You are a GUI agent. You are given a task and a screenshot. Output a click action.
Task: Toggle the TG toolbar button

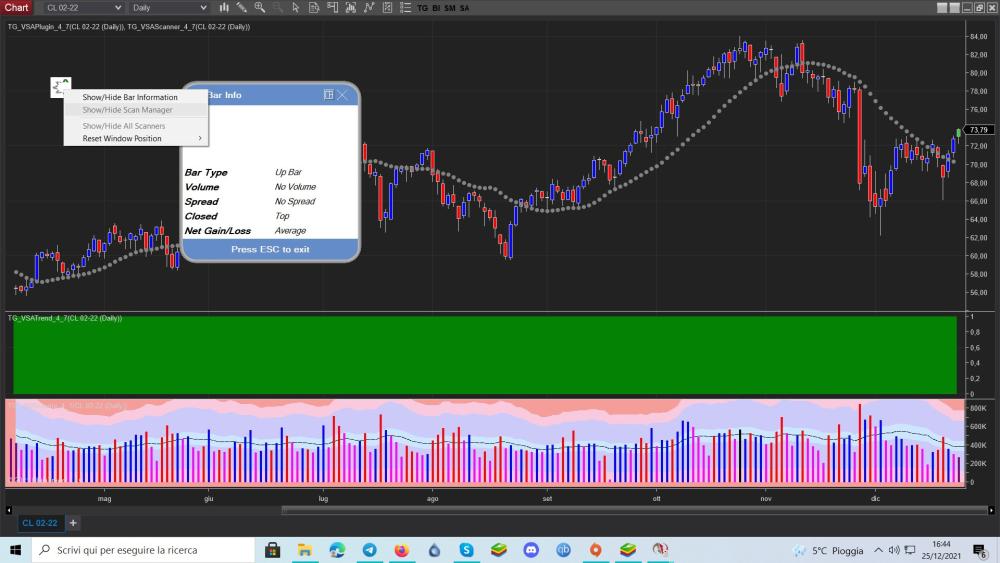[422, 8]
